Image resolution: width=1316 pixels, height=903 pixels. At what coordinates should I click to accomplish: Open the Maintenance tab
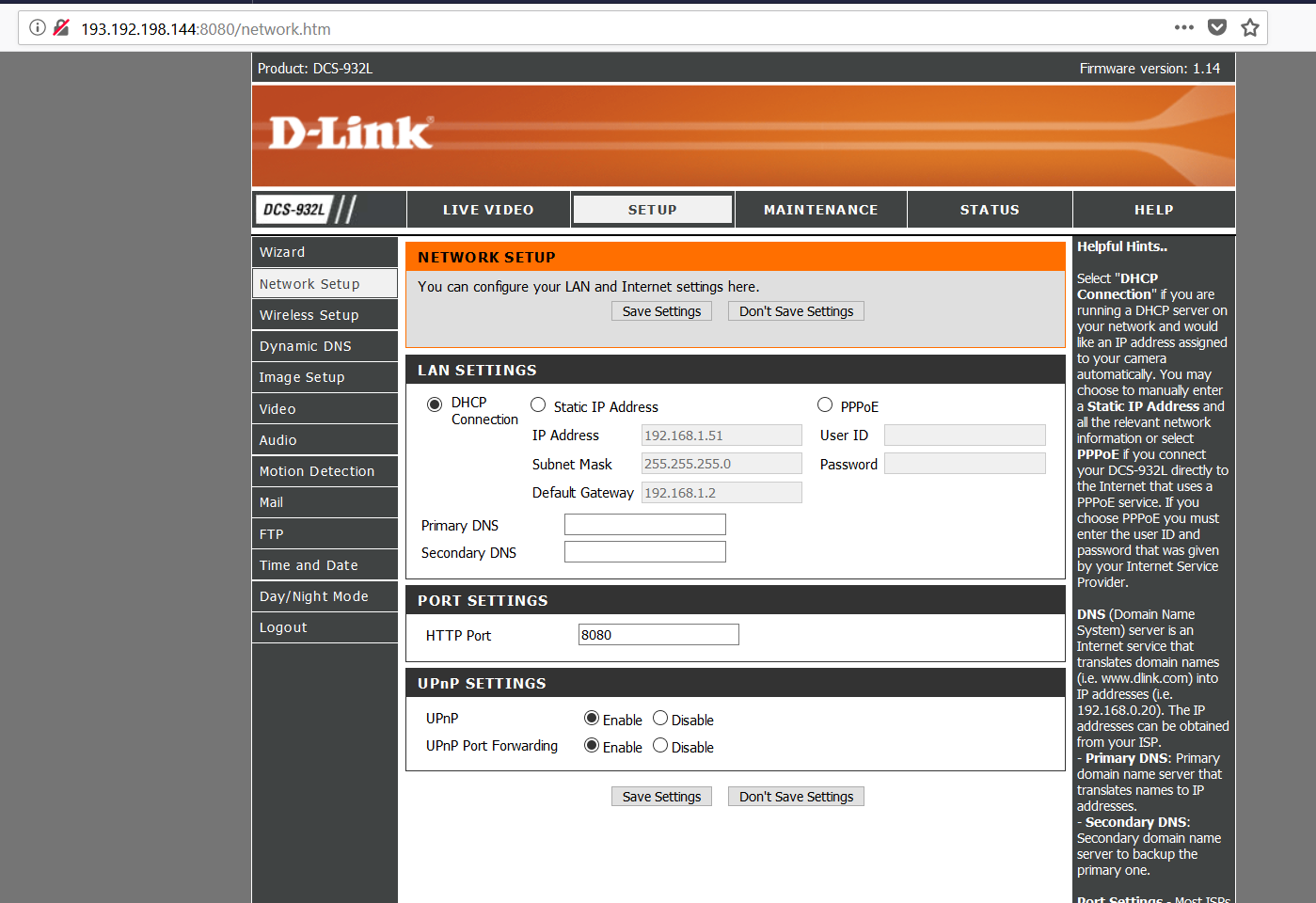tap(821, 210)
